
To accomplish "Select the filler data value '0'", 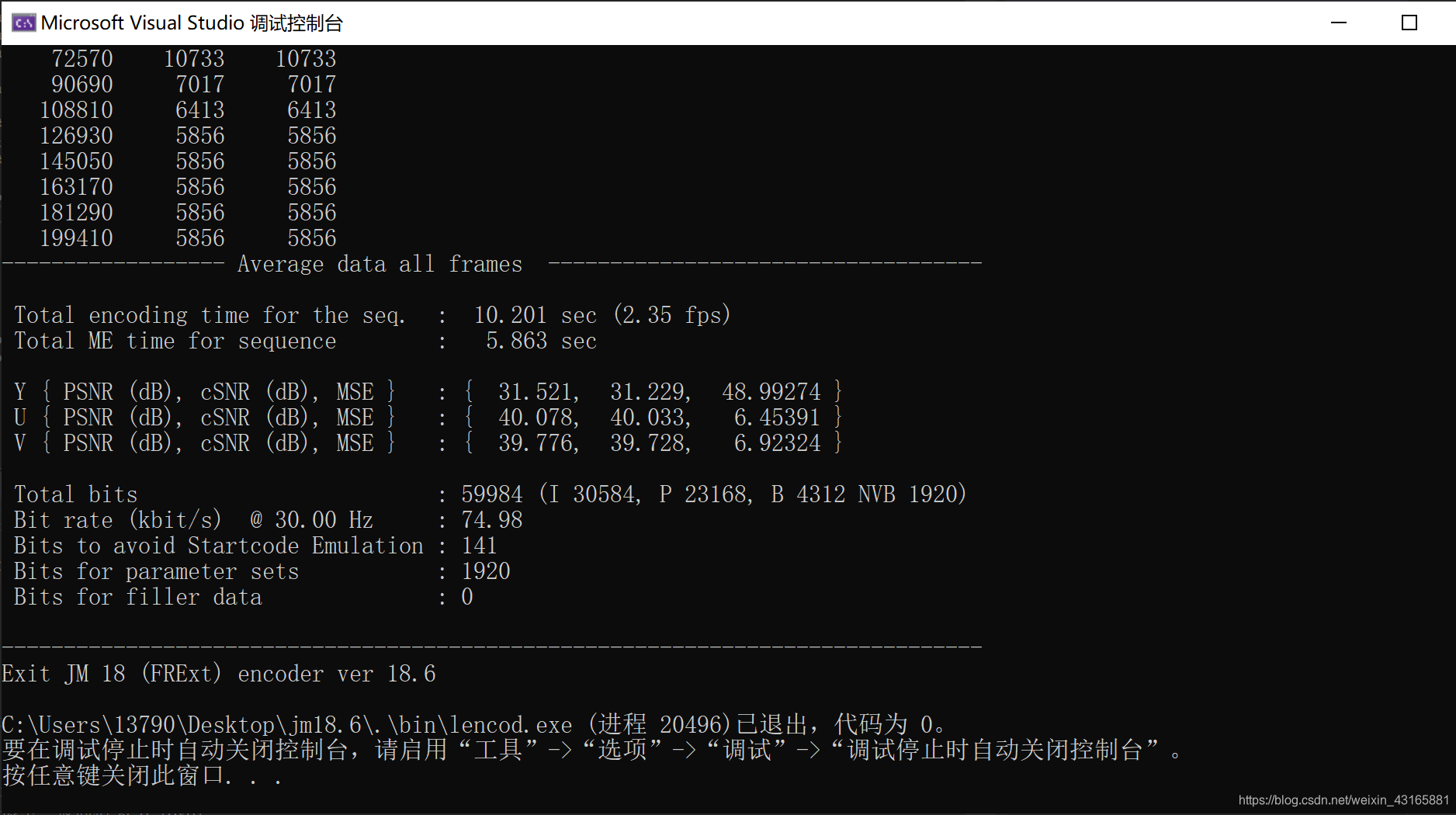I will click(467, 598).
